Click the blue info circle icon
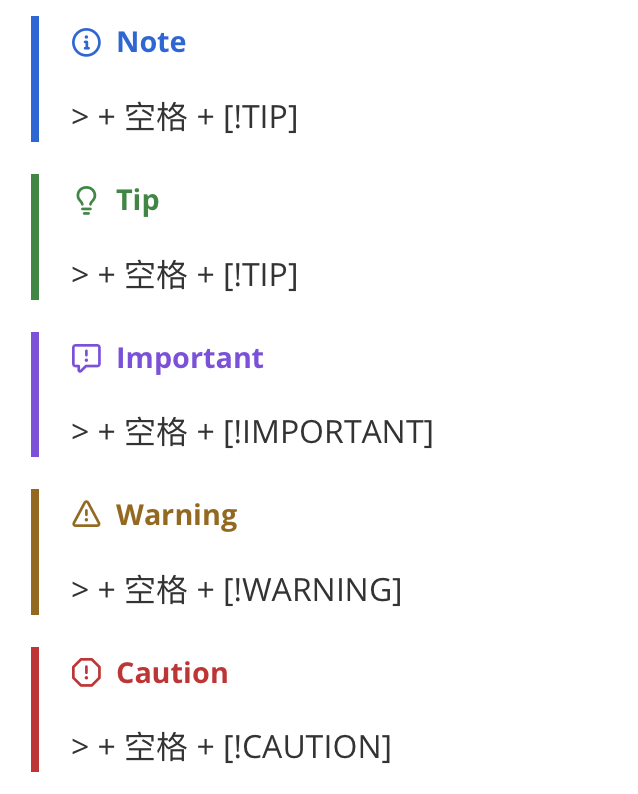 point(86,43)
